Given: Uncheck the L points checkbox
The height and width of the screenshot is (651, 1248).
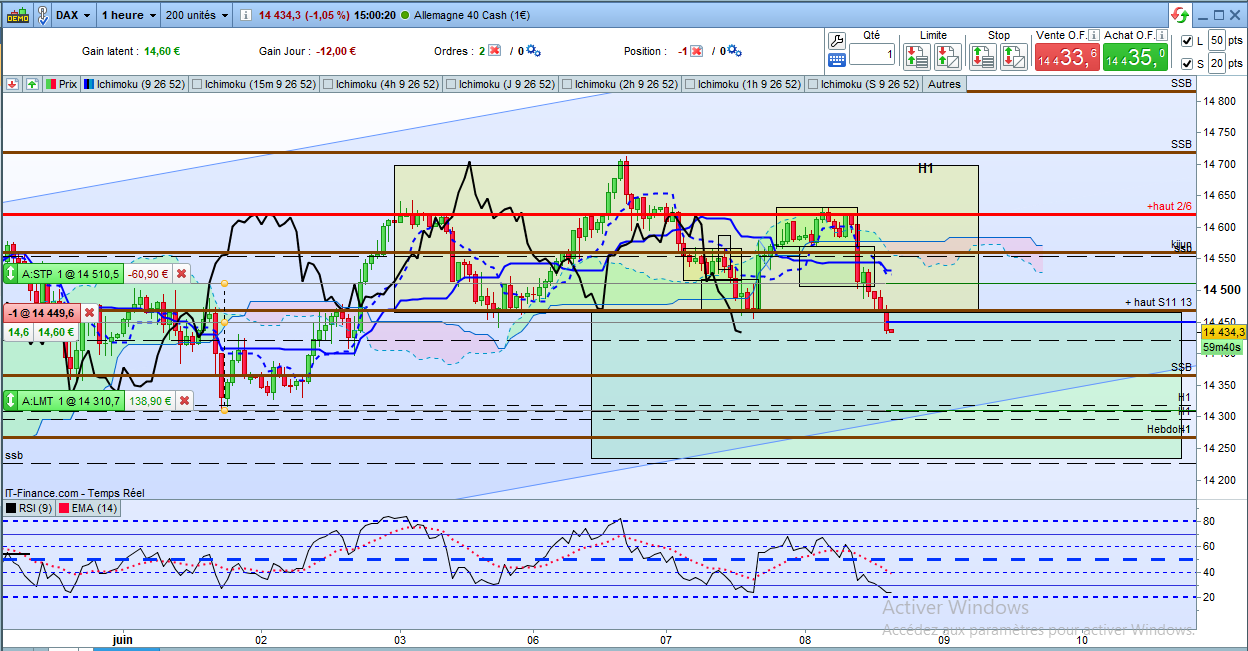Looking at the screenshot, I should click(1187, 41).
